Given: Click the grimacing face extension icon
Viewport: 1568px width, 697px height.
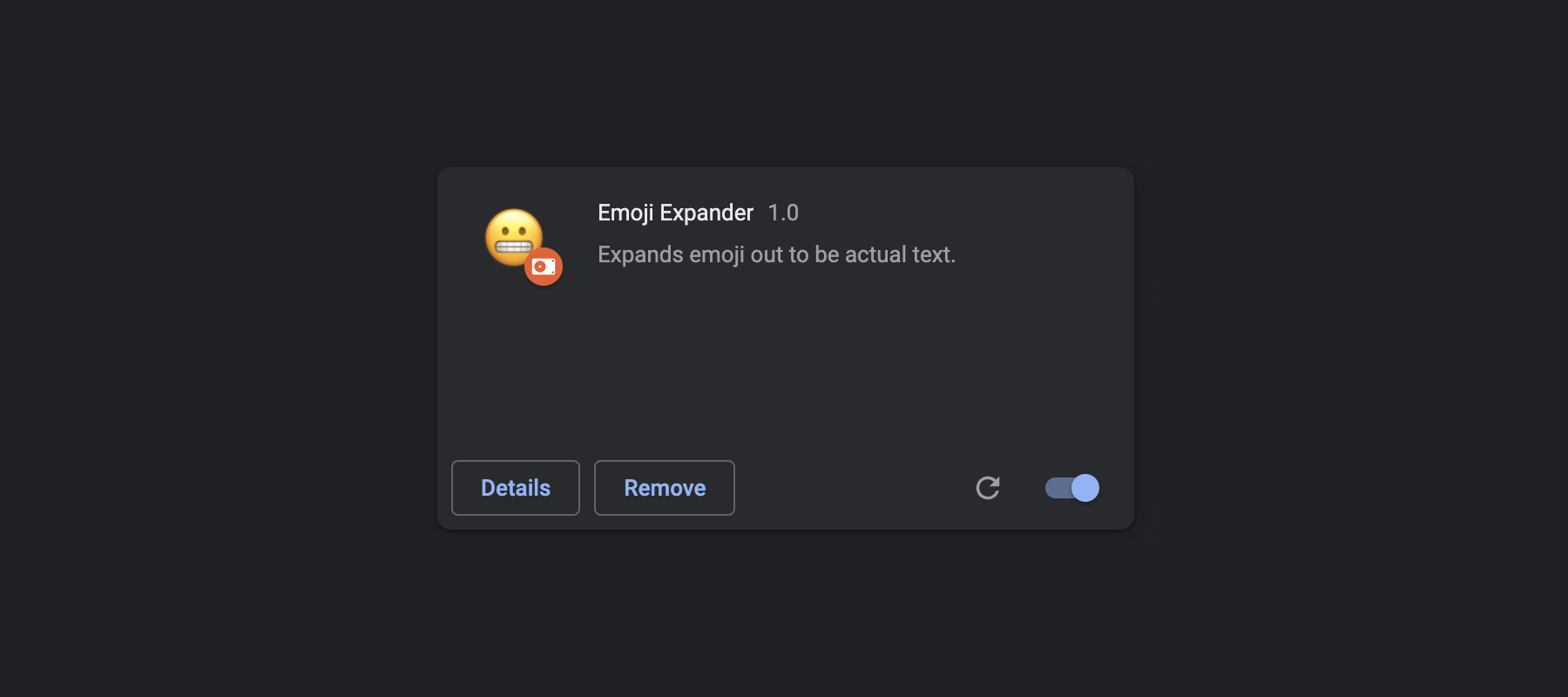Looking at the screenshot, I should tap(512, 235).
